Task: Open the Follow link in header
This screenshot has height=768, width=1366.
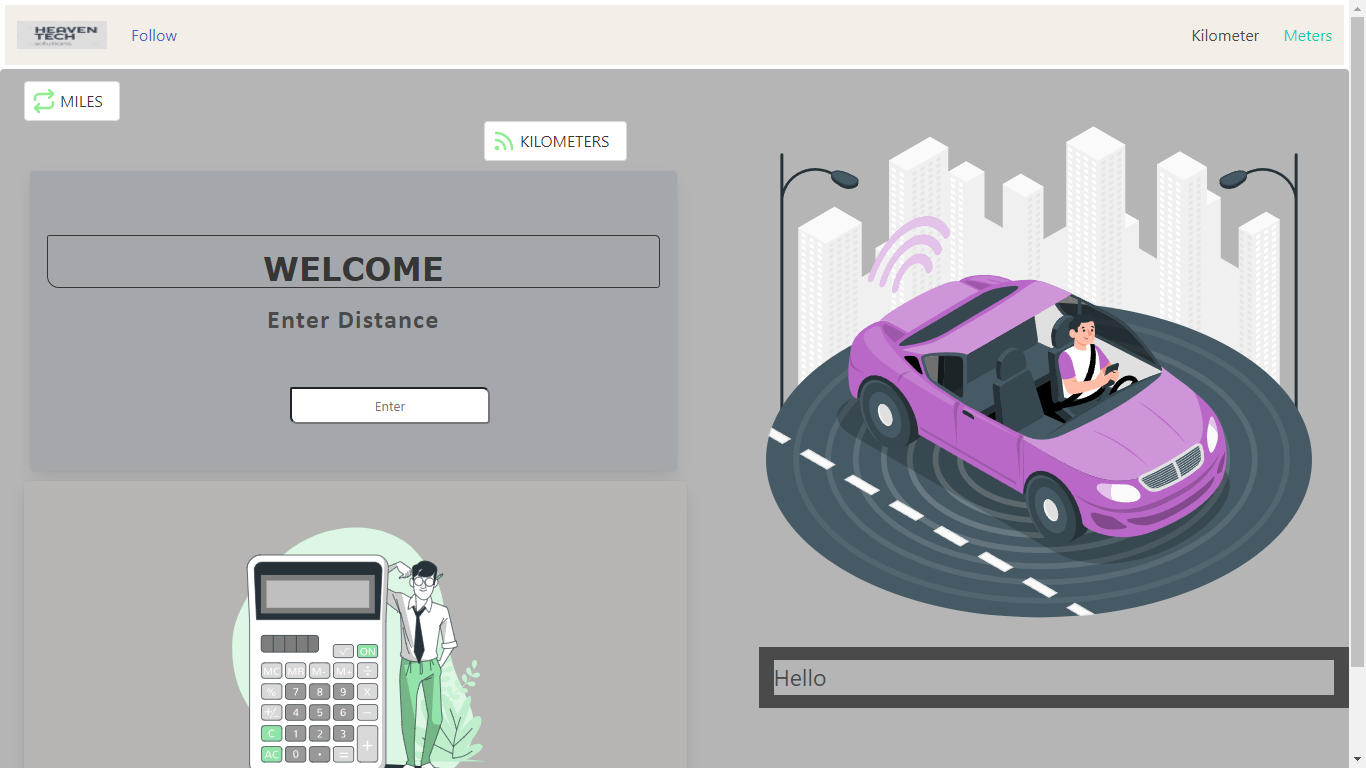Action: 154,36
